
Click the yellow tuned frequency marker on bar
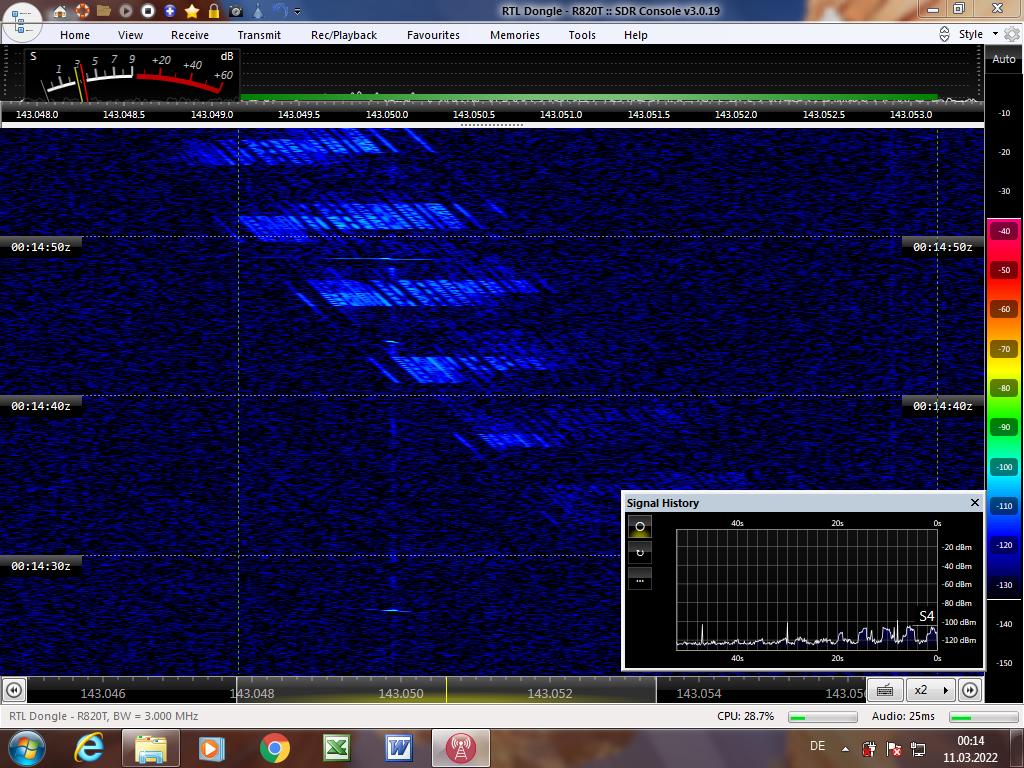tap(447, 690)
